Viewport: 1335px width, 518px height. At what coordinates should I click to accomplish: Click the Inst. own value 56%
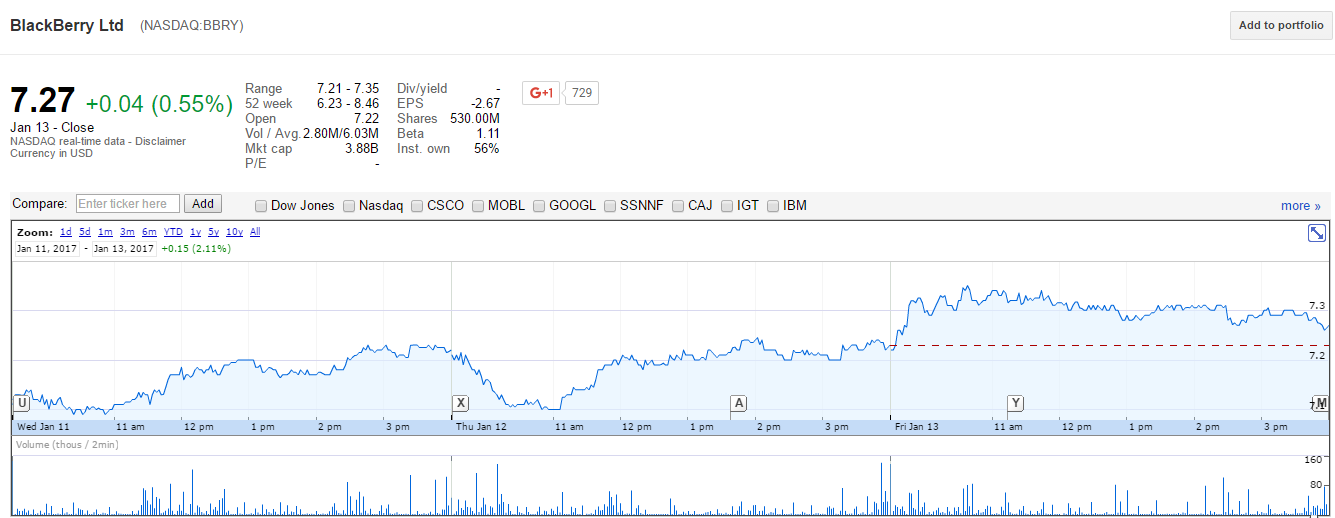[487, 149]
